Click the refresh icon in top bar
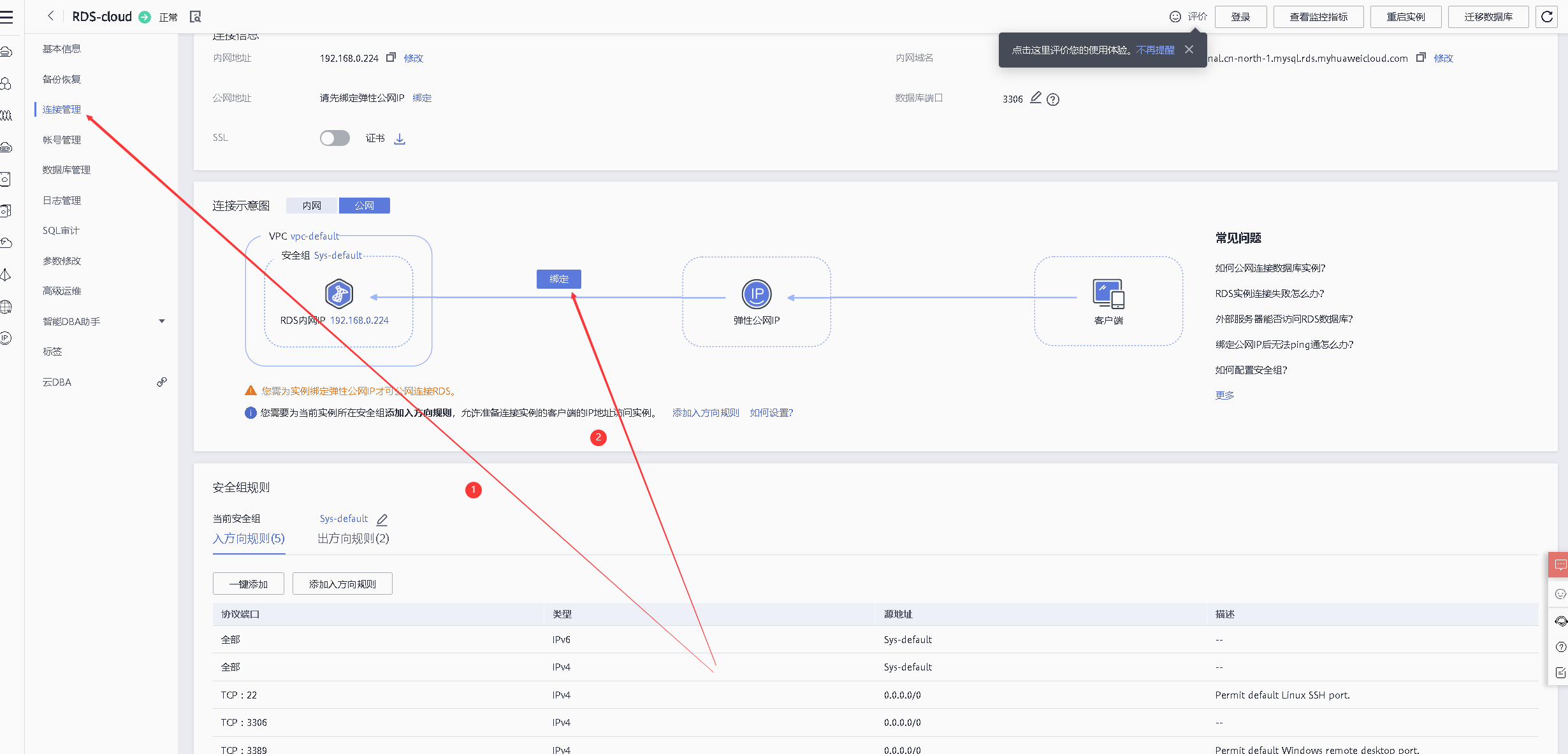Image resolution: width=1568 pixels, height=754 pixels. [x=1547, y=17]
